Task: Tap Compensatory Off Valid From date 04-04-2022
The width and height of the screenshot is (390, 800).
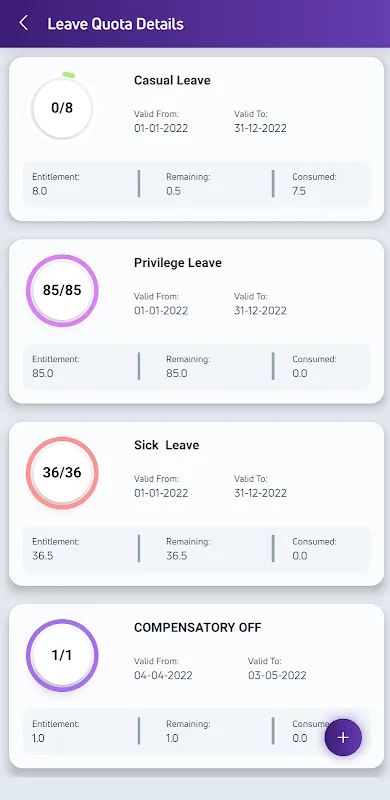Action: click(163, 676)
